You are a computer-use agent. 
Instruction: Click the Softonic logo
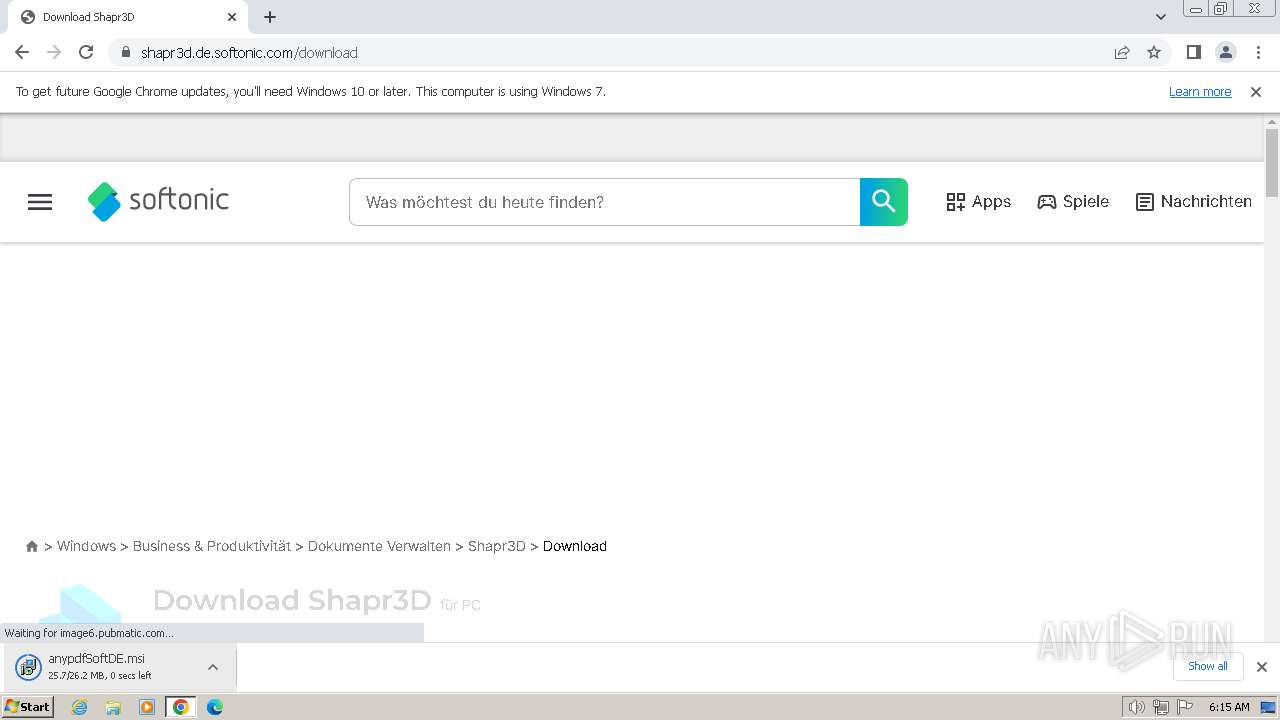(x=158, y=201)
